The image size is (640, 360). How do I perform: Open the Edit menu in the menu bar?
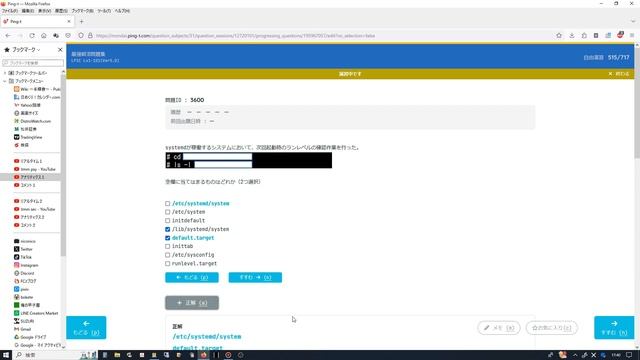27,11
